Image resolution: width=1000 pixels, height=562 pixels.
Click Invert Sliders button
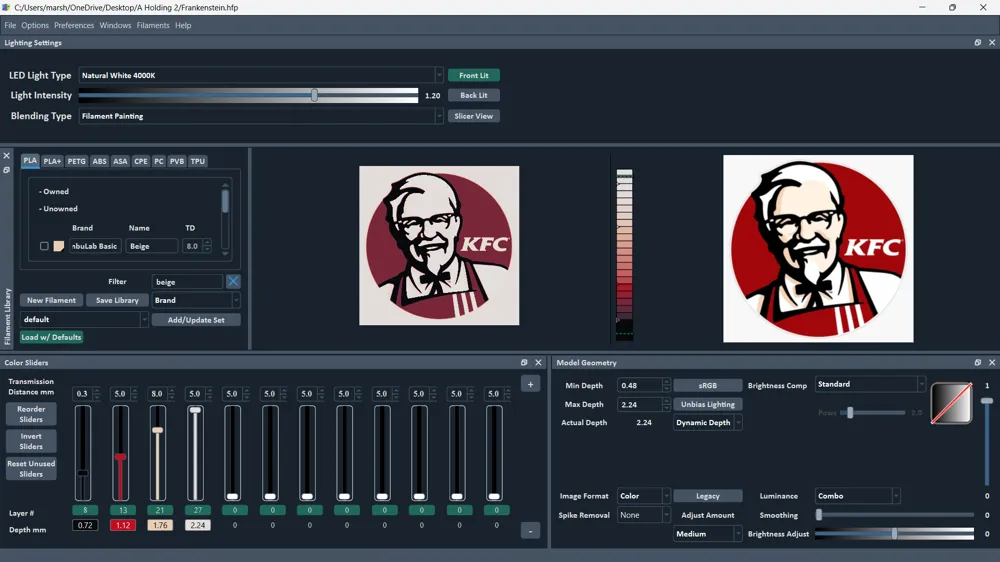click(31, 441)
